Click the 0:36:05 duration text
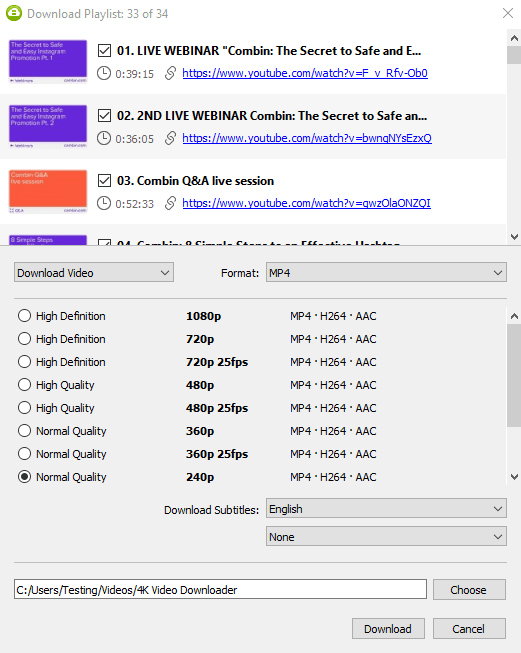Screen dimensions: 521x653 tap(135, 139)
